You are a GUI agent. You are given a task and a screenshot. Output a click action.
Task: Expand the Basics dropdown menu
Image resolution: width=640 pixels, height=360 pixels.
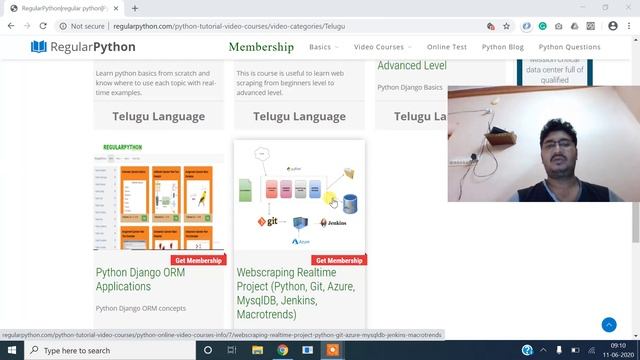[324, 47]
